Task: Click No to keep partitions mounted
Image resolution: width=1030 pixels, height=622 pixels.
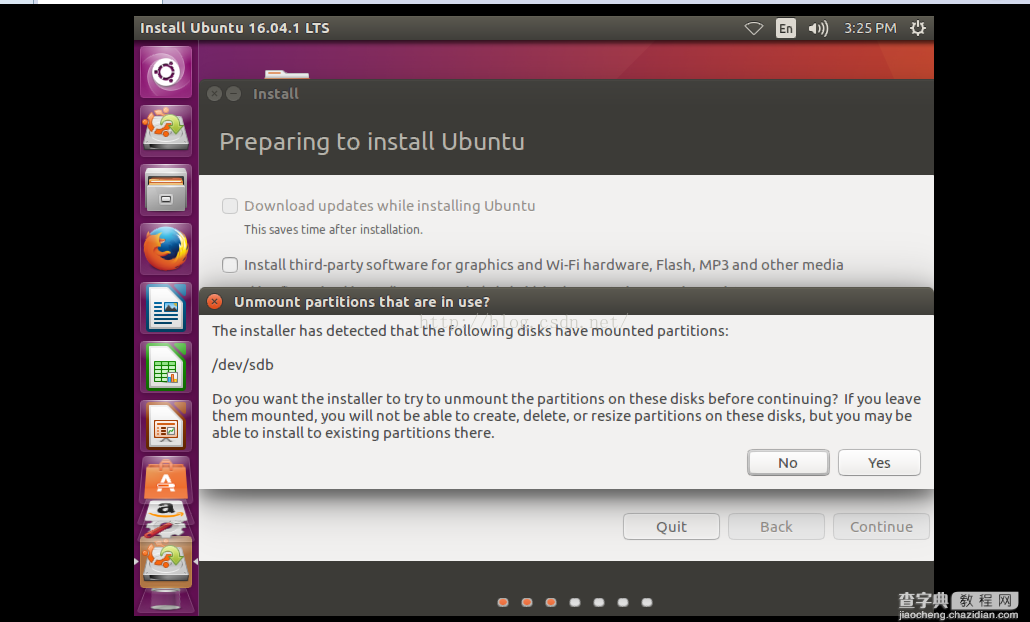Action: click(788, 462)
